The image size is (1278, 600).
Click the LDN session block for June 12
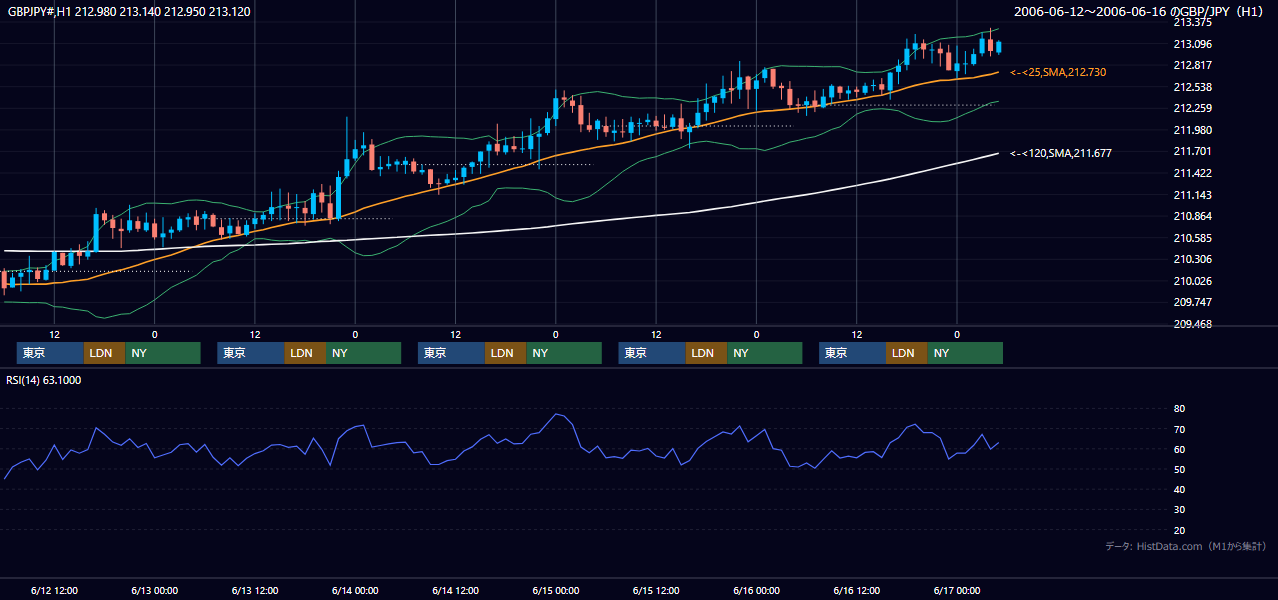pyautogui.click(x=104, y=353)
